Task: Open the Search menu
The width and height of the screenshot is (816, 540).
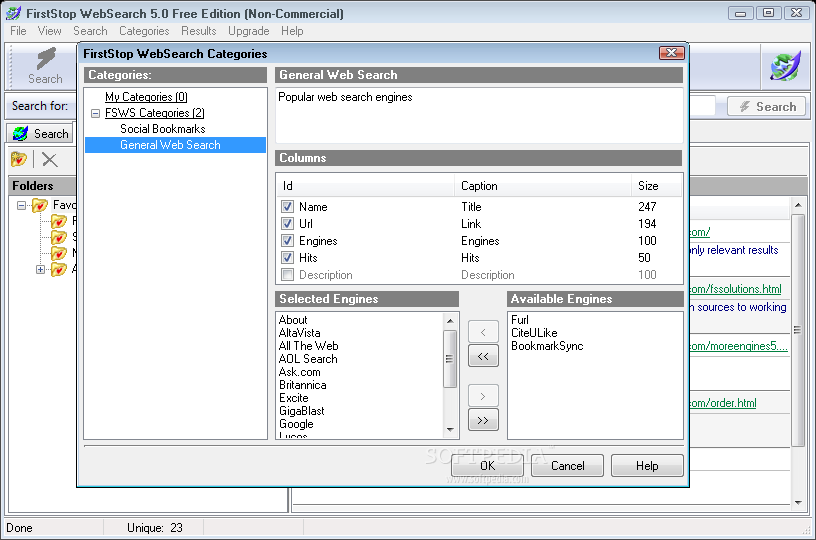Action: tap(90, 31)
